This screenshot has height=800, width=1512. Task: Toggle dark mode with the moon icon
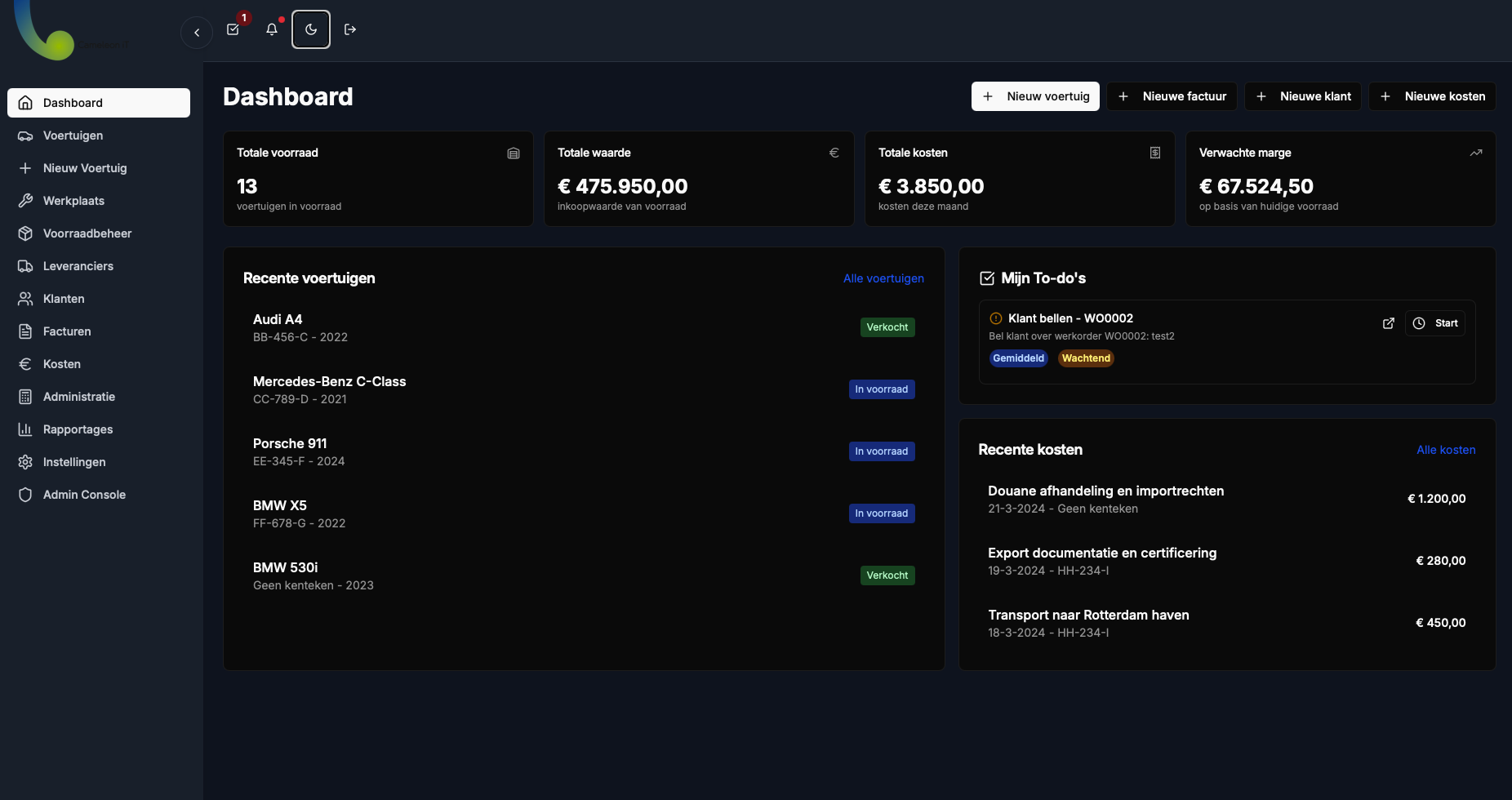coord(311,29)
